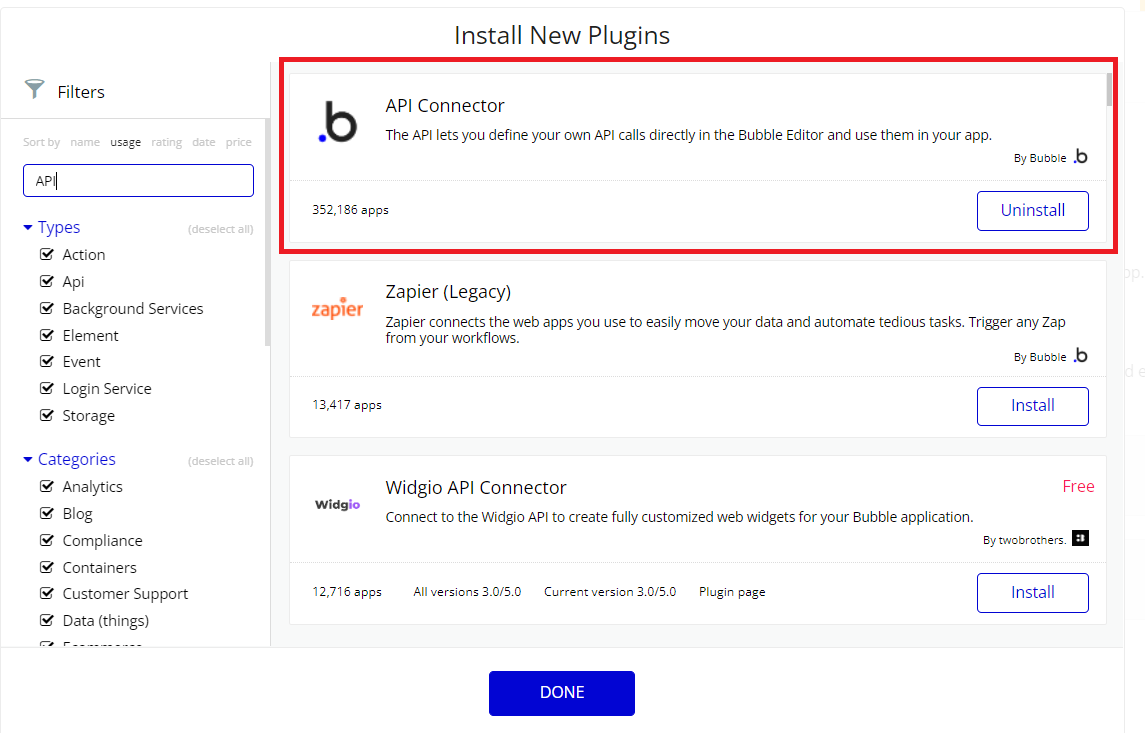
Task: Click the twobrothers author icon
Action: pos(1080,538)
